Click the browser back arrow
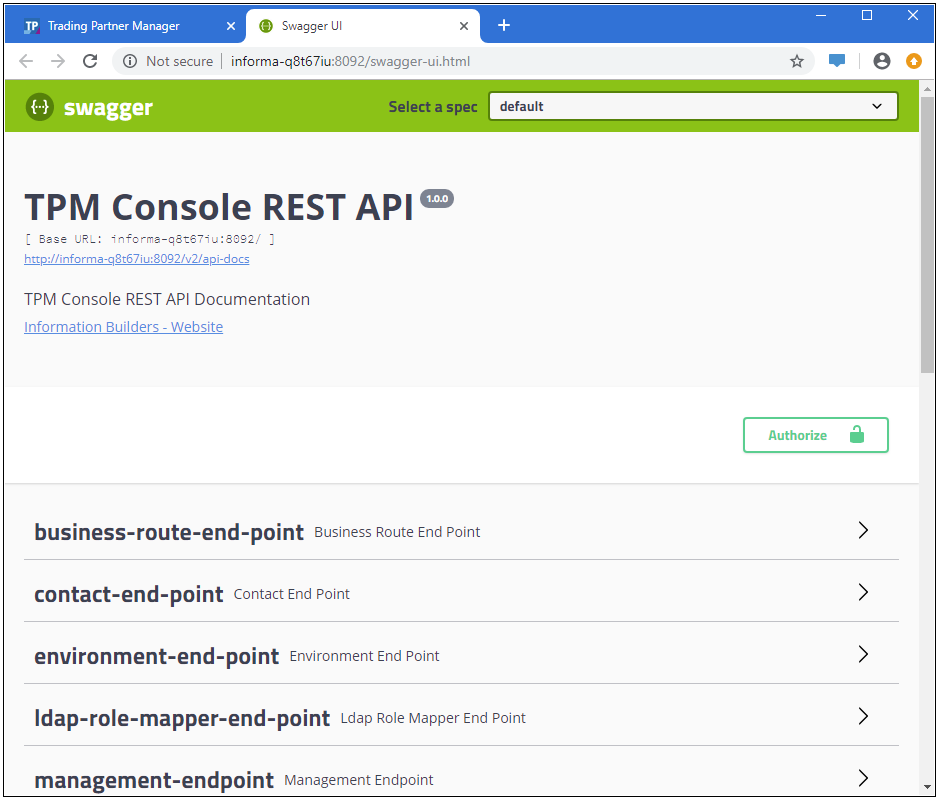This screenshot has height=800, width=939. point(26,61)
